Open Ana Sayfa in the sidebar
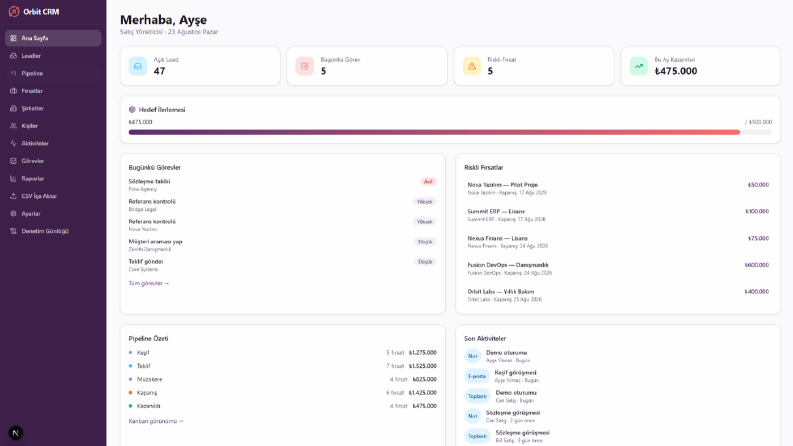Screen dimensions: 793x446 click(53, 38)
